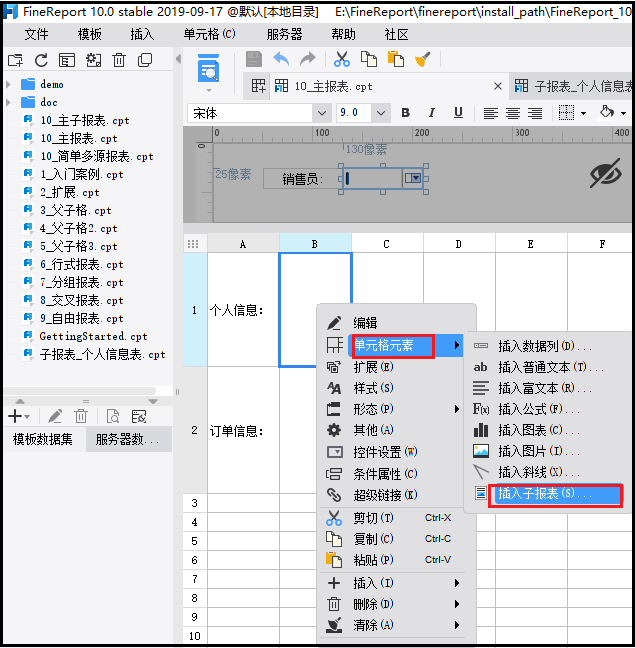Choose 超级链接(K) in context menu
Viewport: 635px width, 648px height.
click(385, 495)
